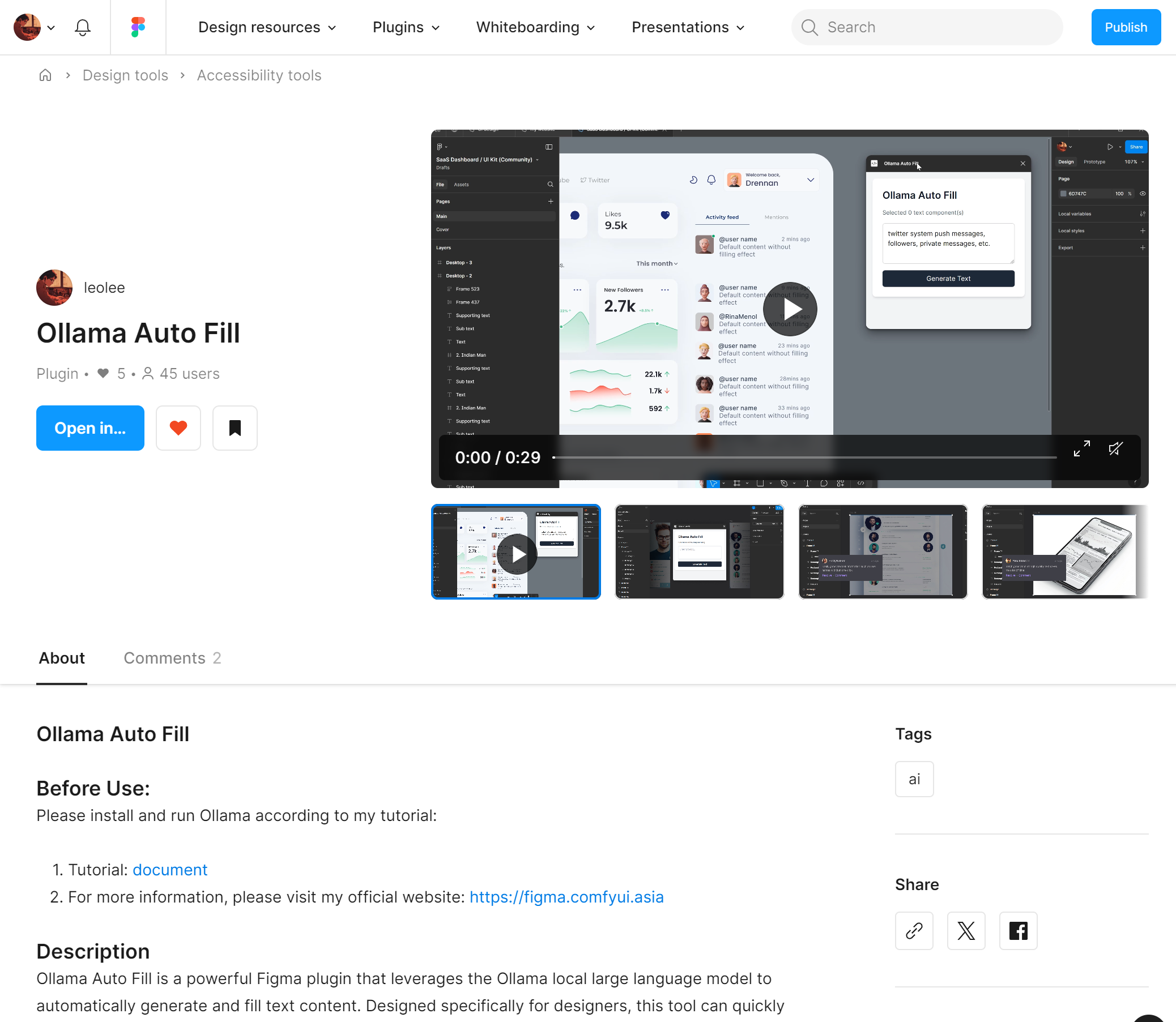Viewport: 1176px width, 1022px height.
Task: Toggle the dark mode moon icon in preview
Action: [693, 180]
